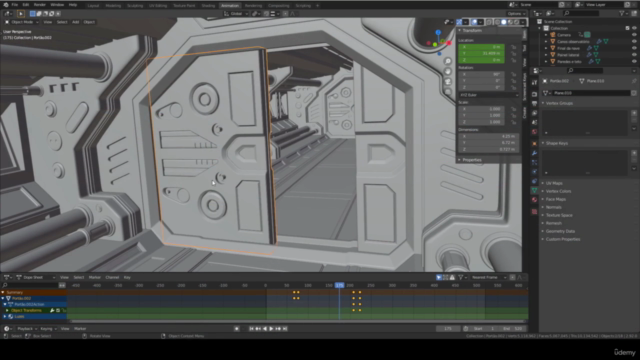Open the Playback popover
The width and height of the screenshot is (640, 360).
27,329
